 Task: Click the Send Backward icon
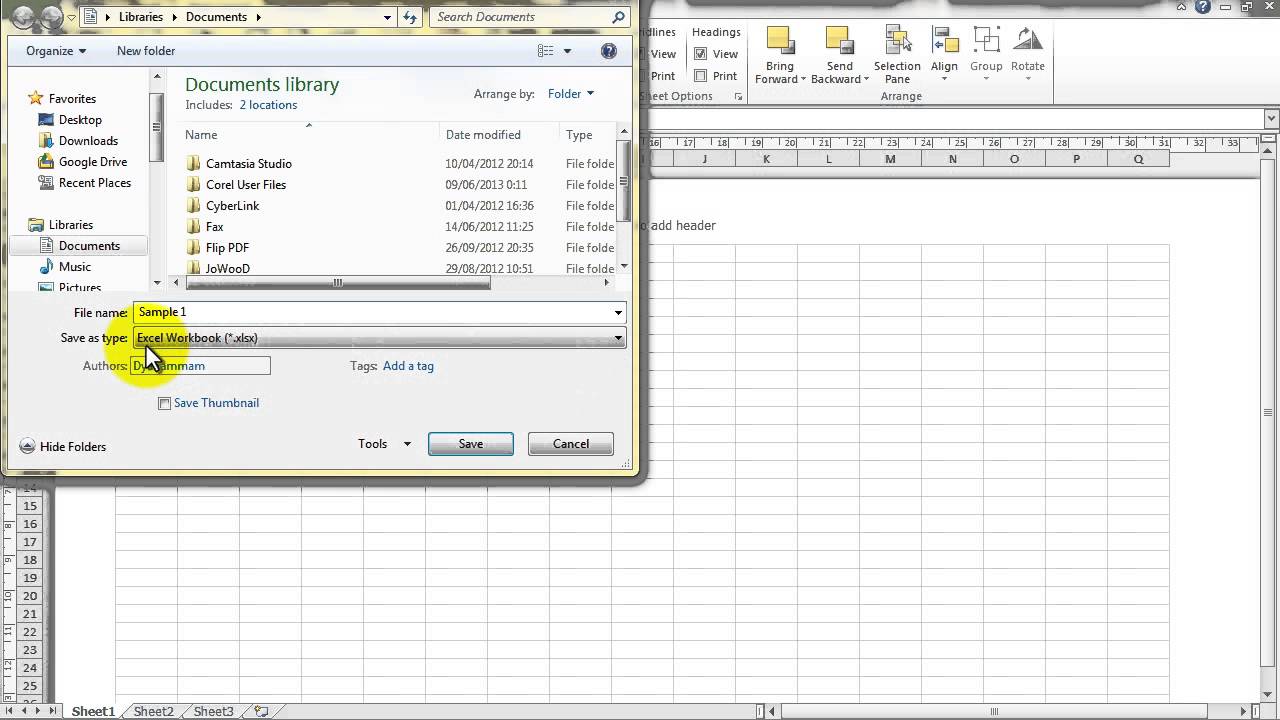coord(839,39)
